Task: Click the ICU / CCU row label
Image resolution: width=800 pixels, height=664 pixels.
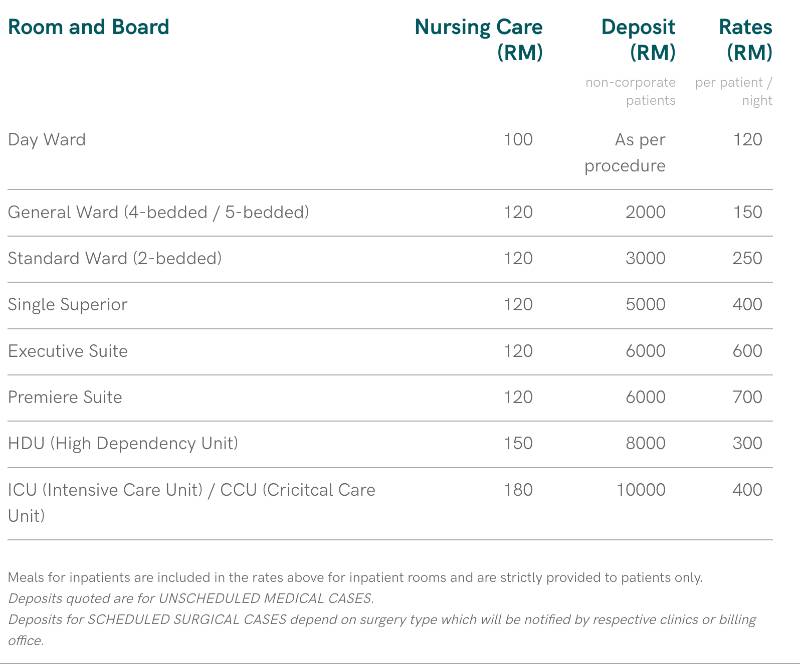Action: point(191,502)
